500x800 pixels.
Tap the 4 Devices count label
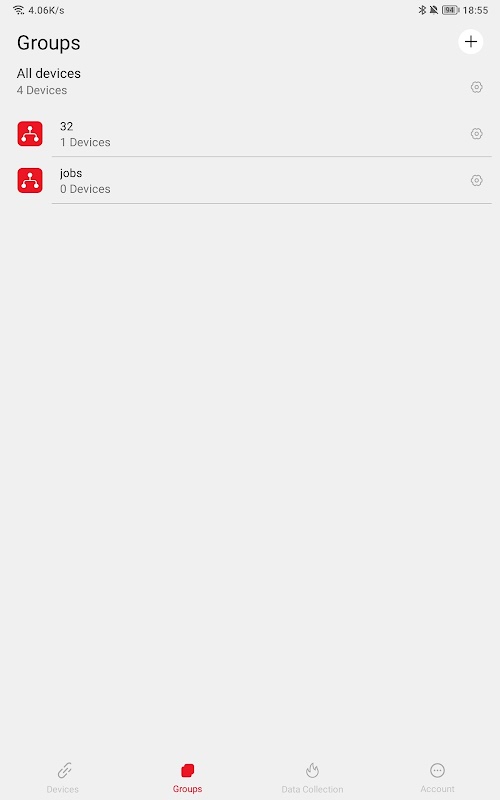[x=42, y=90]
